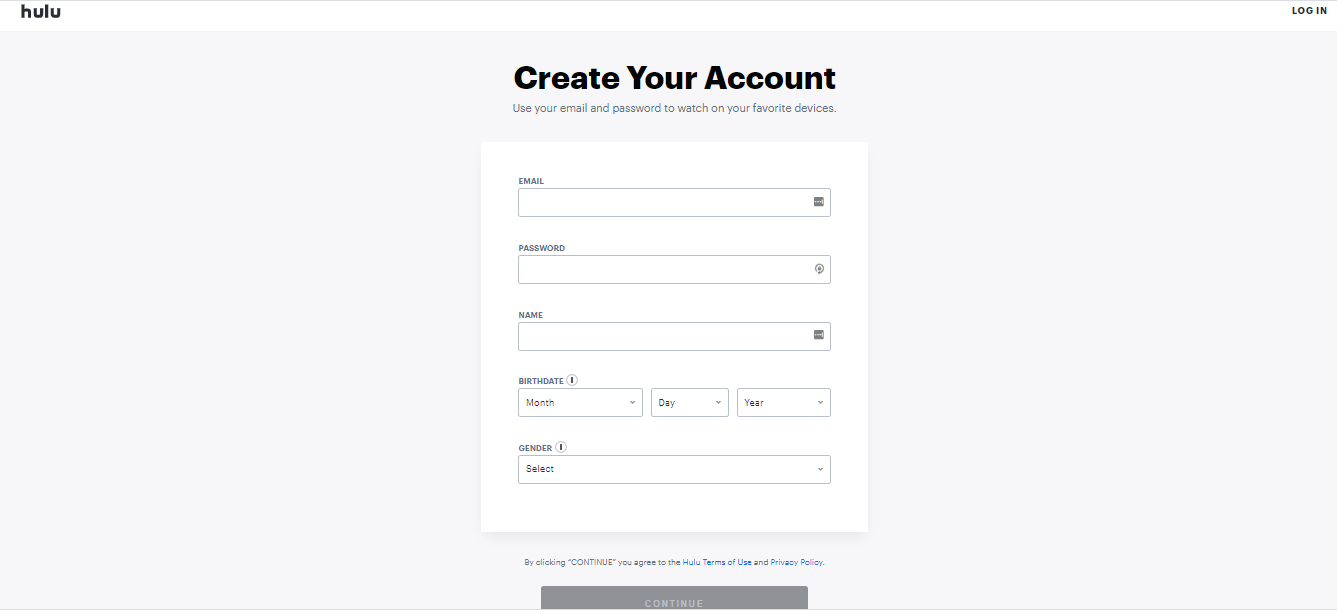Focus the Password input field
Viewport: 1337px width, 614px height.
tap(664, 269)
